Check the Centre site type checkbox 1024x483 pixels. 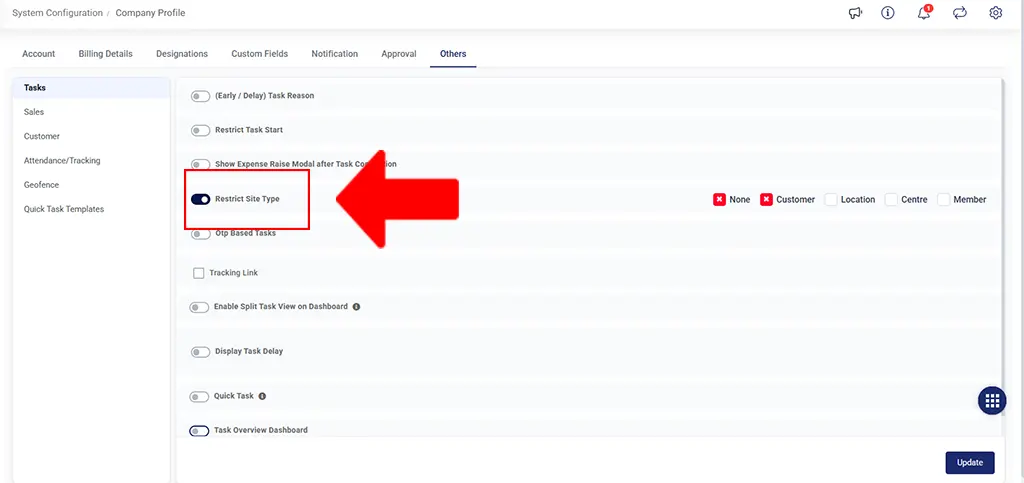(x=891, y=200)
